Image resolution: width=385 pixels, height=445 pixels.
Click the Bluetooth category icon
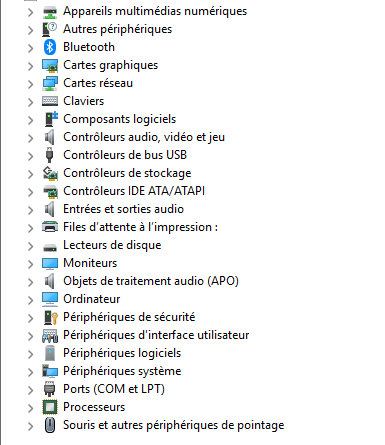[x=50, y=47]
